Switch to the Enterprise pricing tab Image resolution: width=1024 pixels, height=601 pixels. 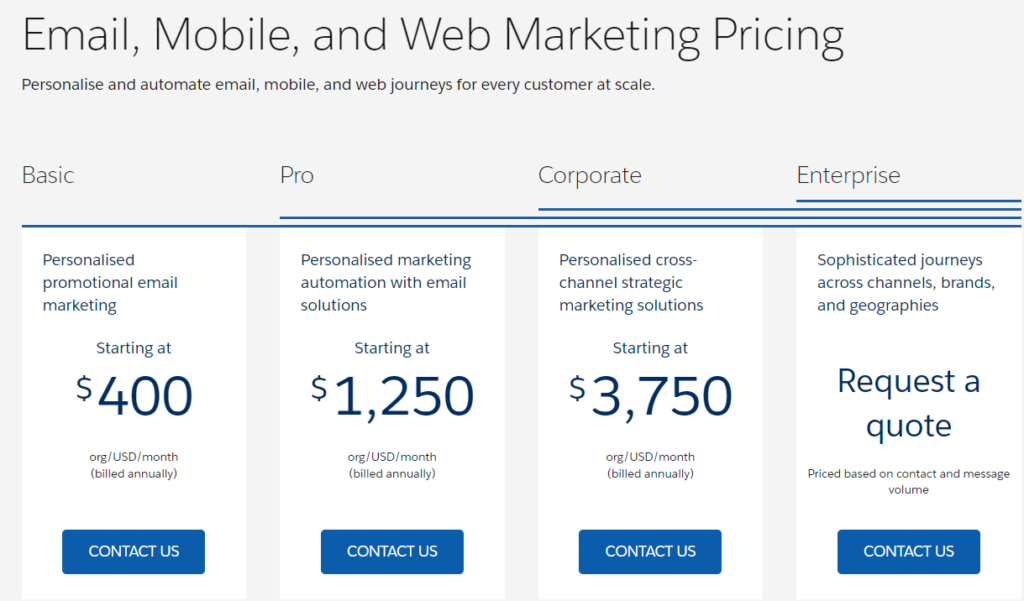click(849, 175)
